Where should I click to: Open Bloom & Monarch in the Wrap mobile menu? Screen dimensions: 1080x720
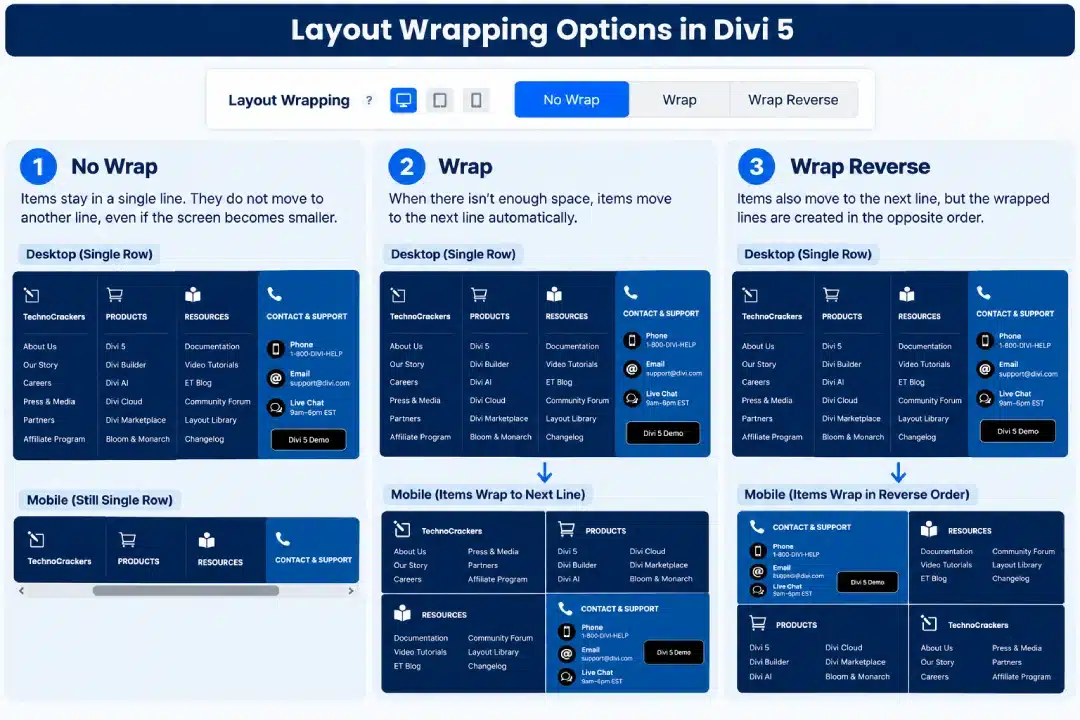(x=661, y=579)
